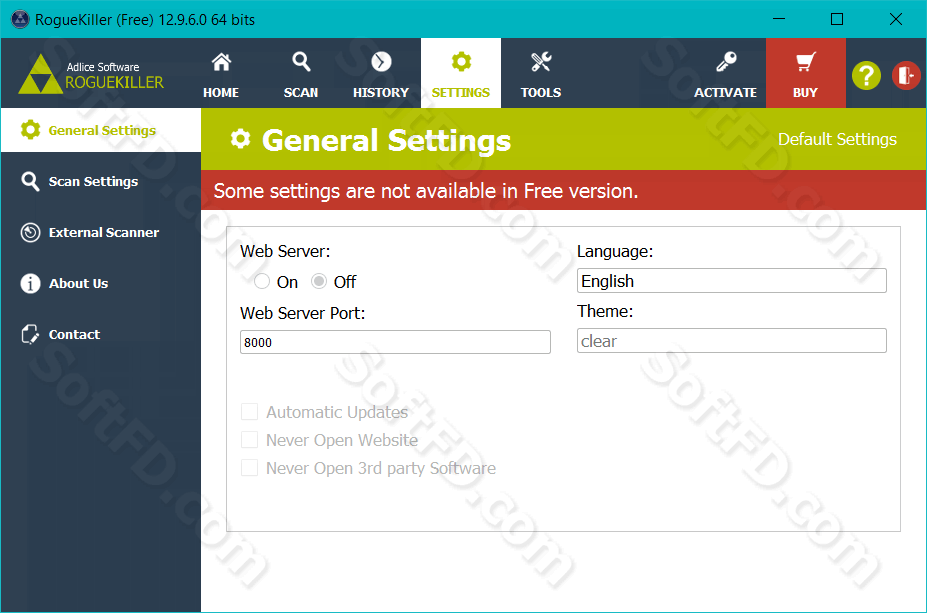Screen dimensions: 927x613
Task: Toggle the Never Open Website checkbox
Action: [x=249, y=440]
